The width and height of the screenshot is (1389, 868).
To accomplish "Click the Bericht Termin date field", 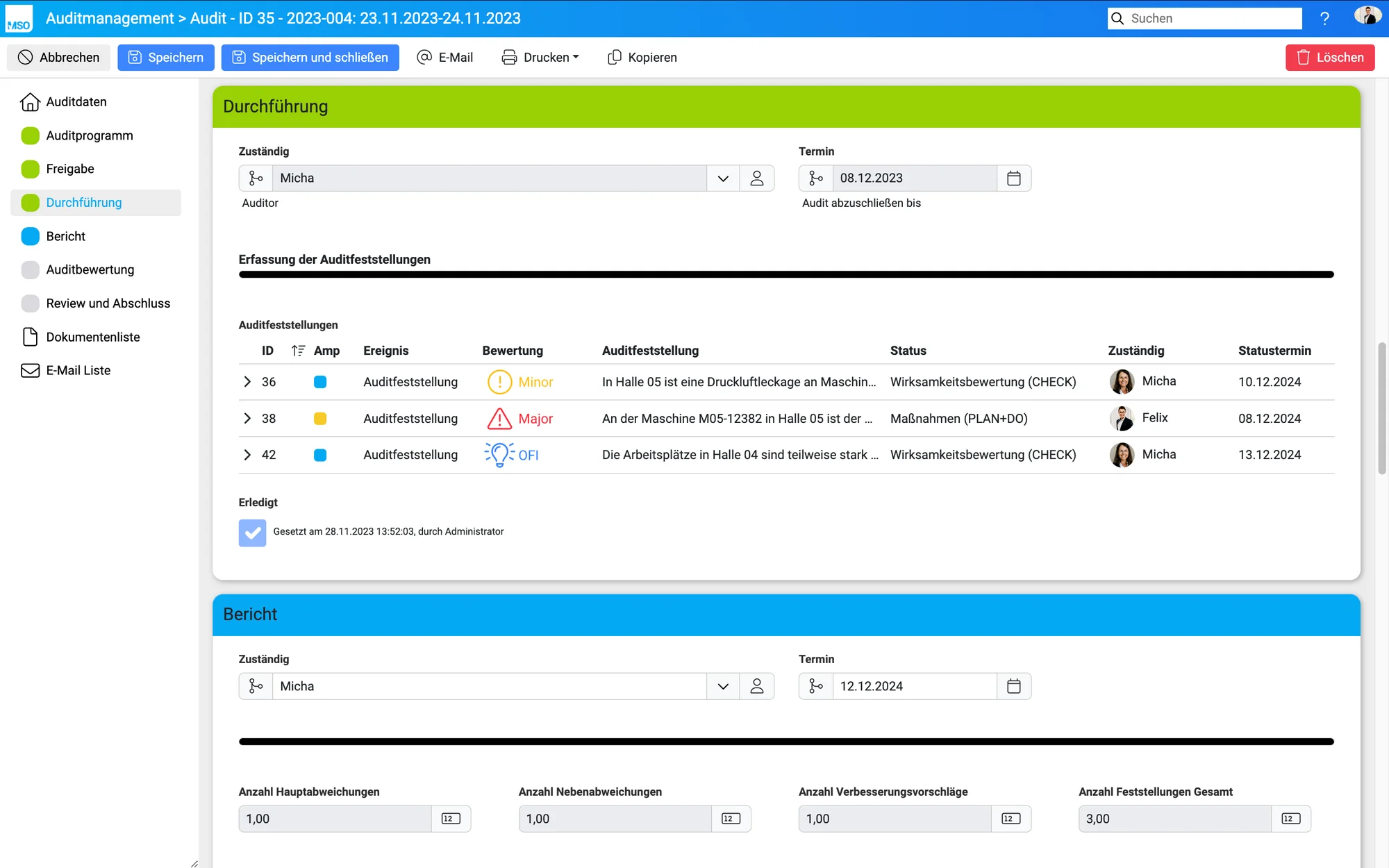I will 915,686.
